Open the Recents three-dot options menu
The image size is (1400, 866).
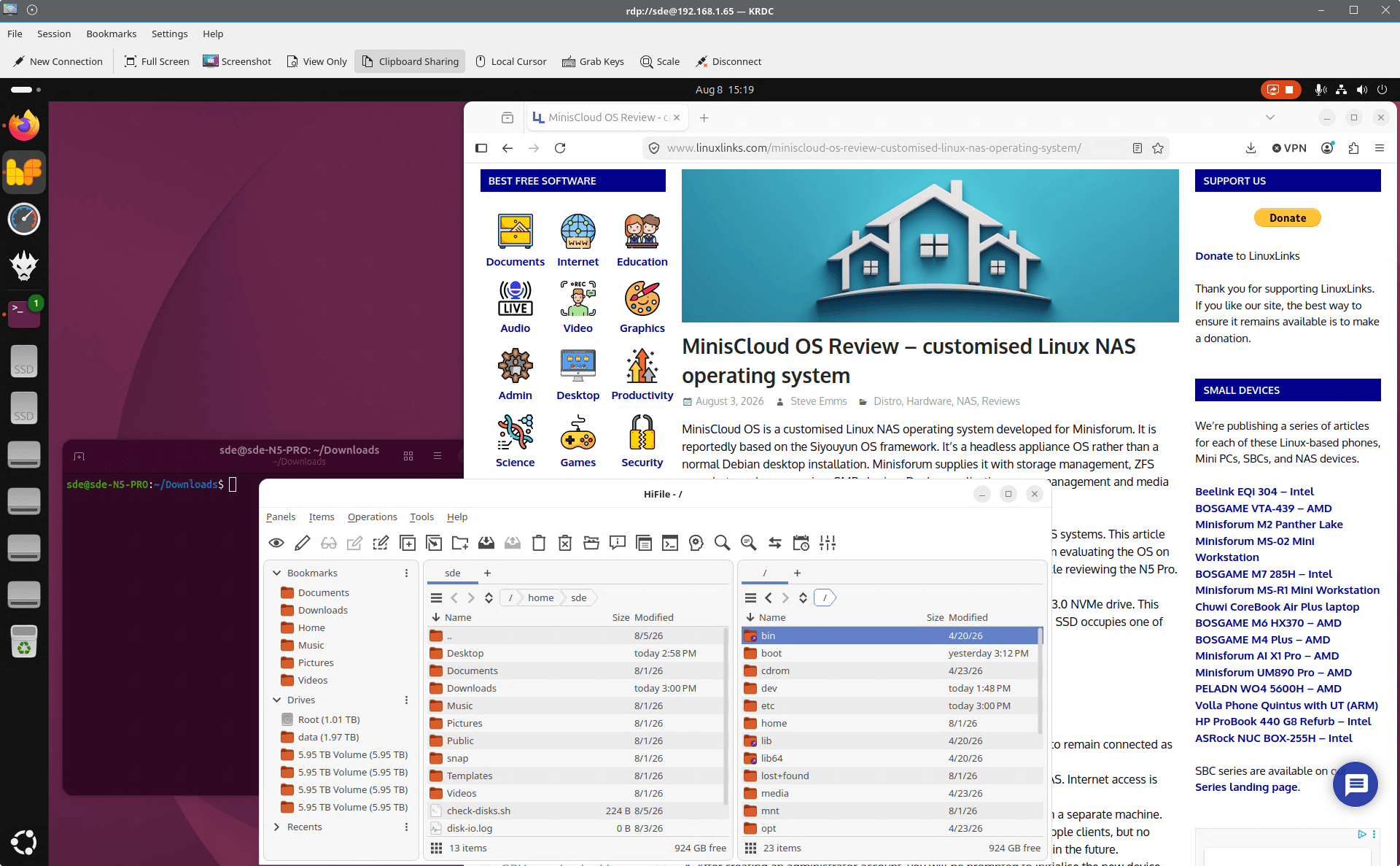coord(406,827)
